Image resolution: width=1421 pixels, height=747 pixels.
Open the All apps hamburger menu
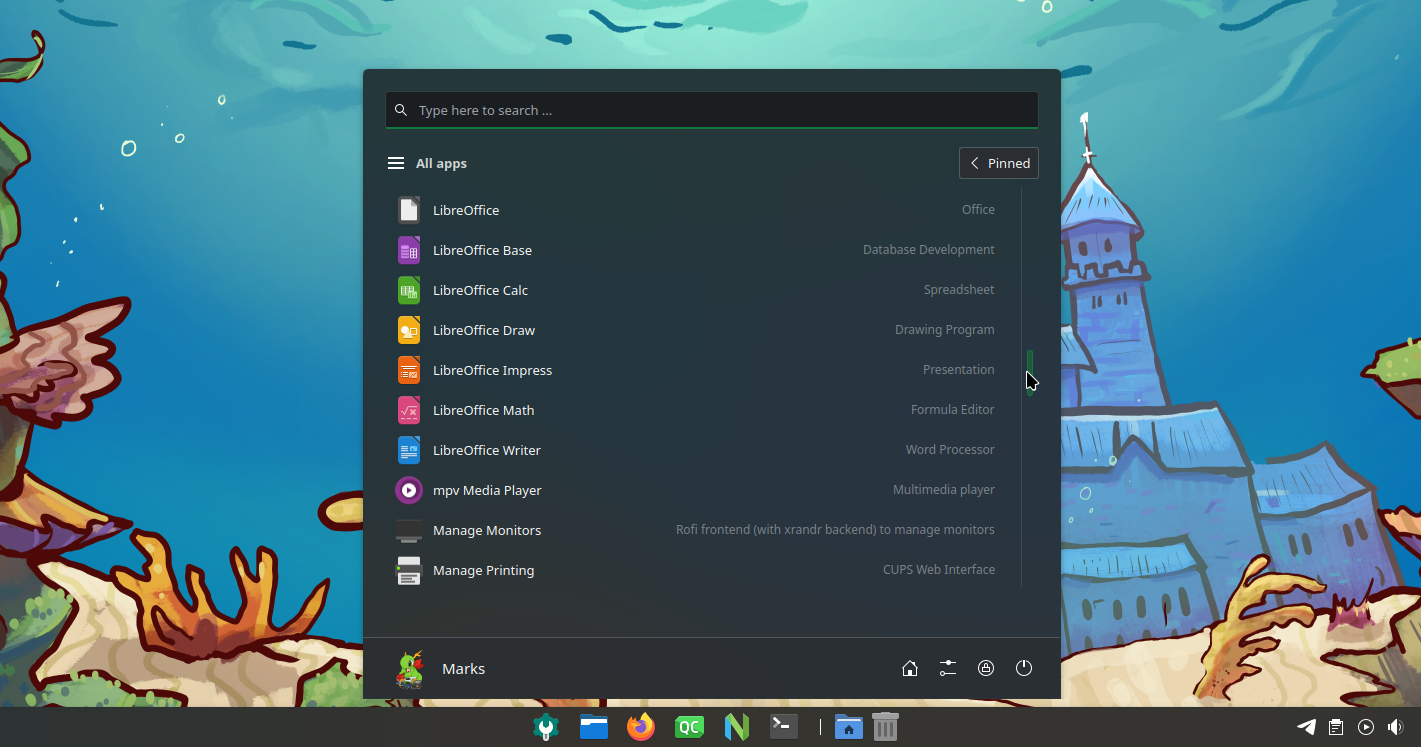pos(396,163)
